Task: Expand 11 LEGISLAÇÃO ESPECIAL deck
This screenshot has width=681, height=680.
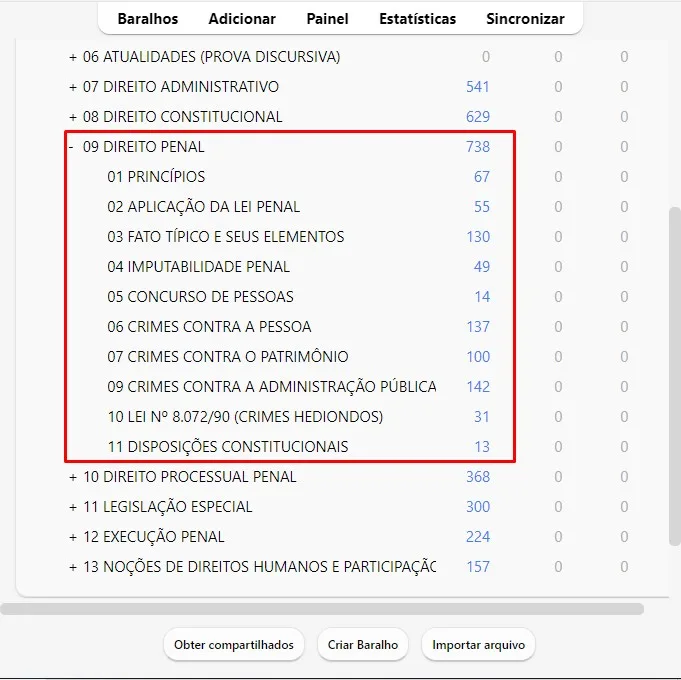Action: (x=73, y=507)
